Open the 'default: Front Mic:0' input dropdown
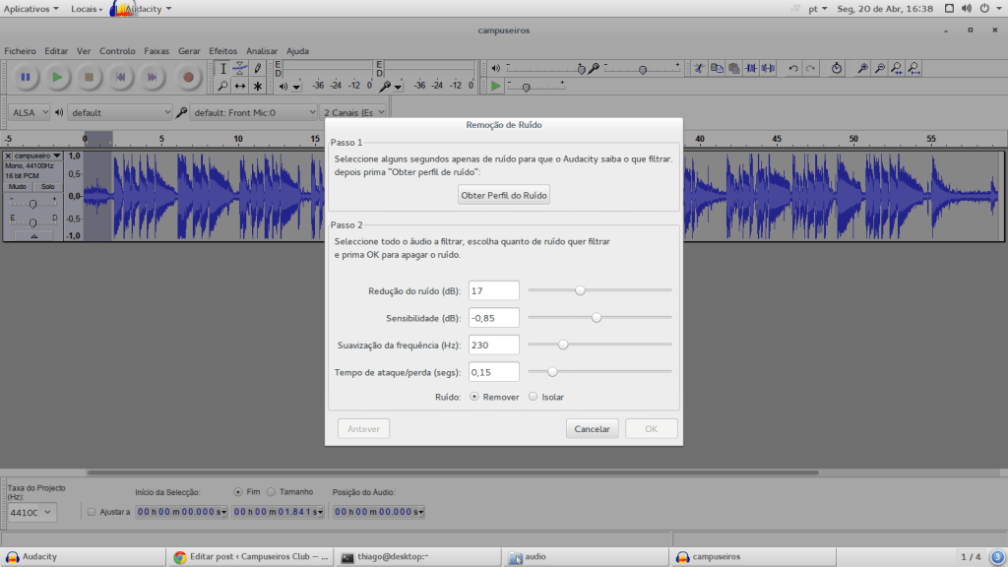This screenshot has height=567, width=1008. point(254,113)
